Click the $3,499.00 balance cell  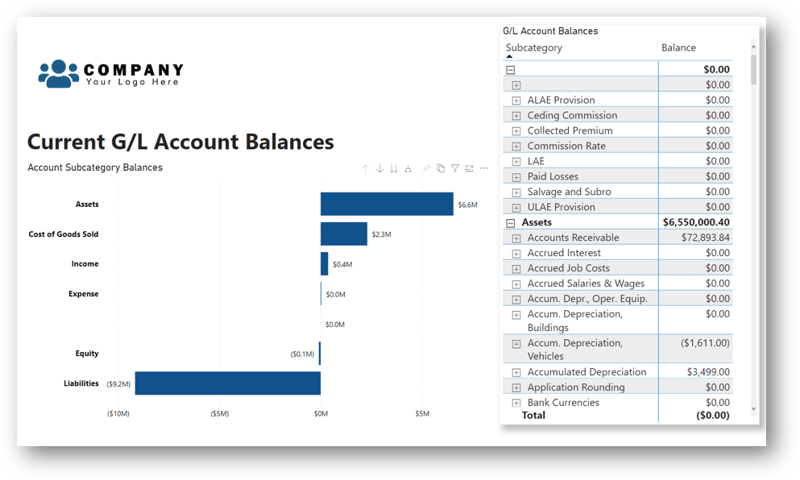click(708, 372)
